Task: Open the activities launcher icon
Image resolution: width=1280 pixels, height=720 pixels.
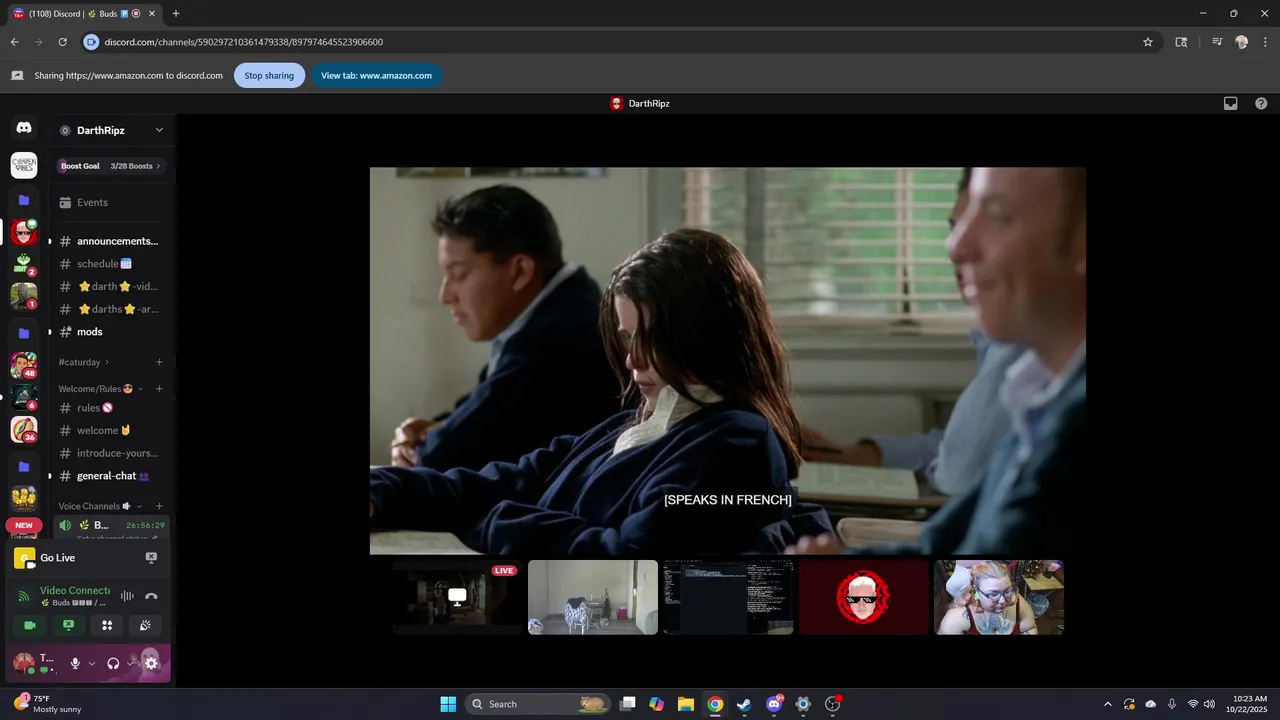Action: tap(107, 625)
